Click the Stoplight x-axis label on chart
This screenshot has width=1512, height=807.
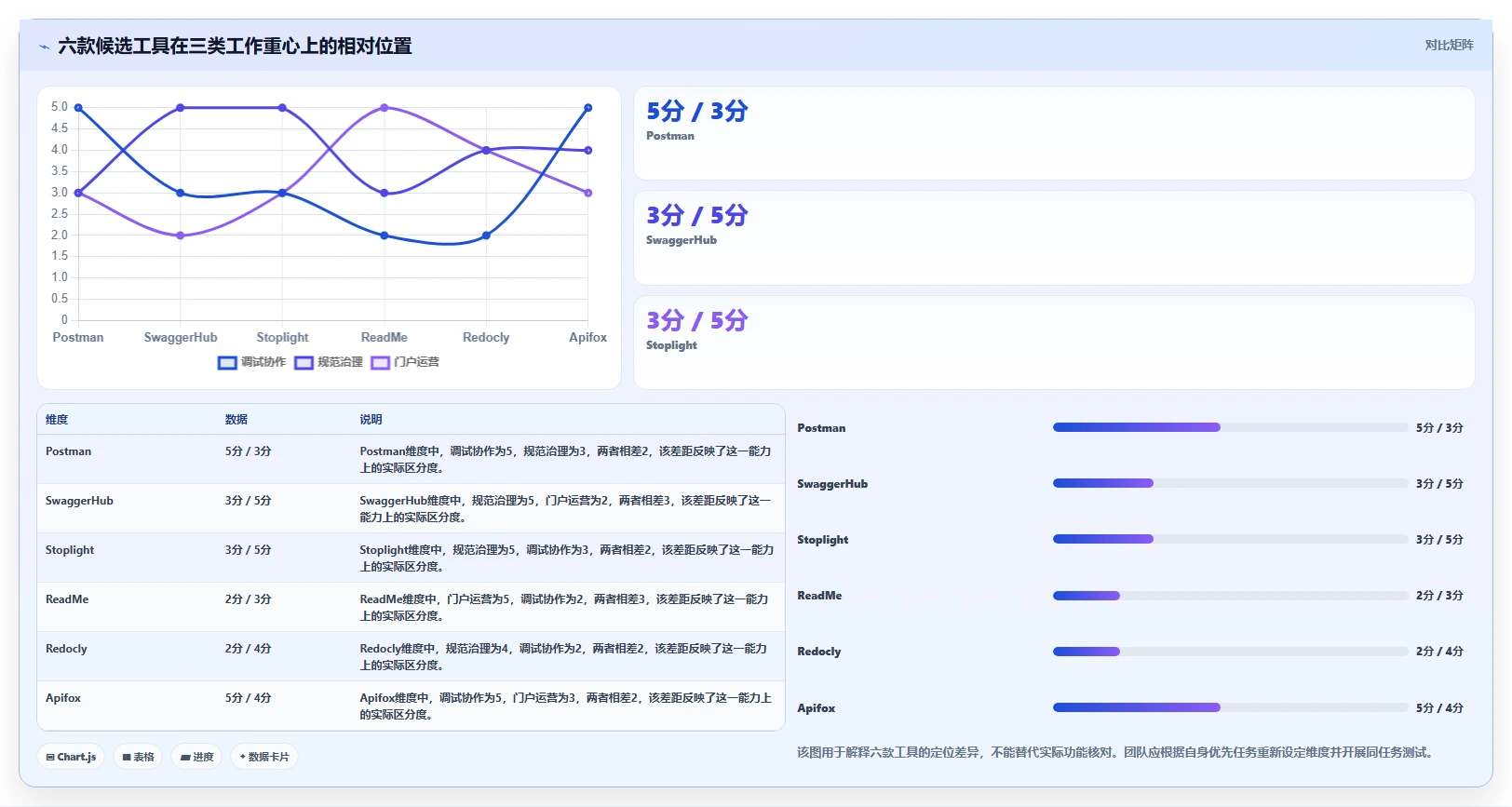282,338
